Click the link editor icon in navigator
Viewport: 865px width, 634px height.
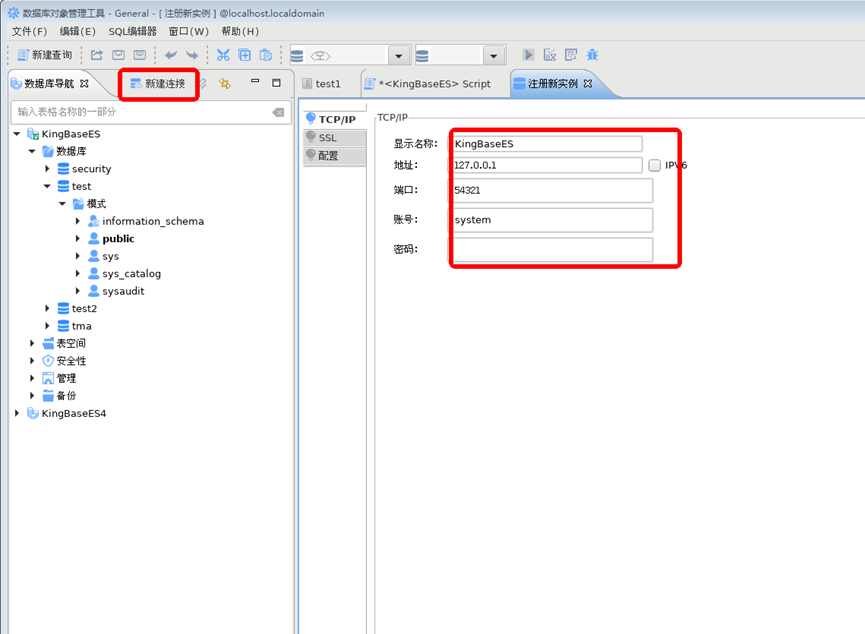203,83
